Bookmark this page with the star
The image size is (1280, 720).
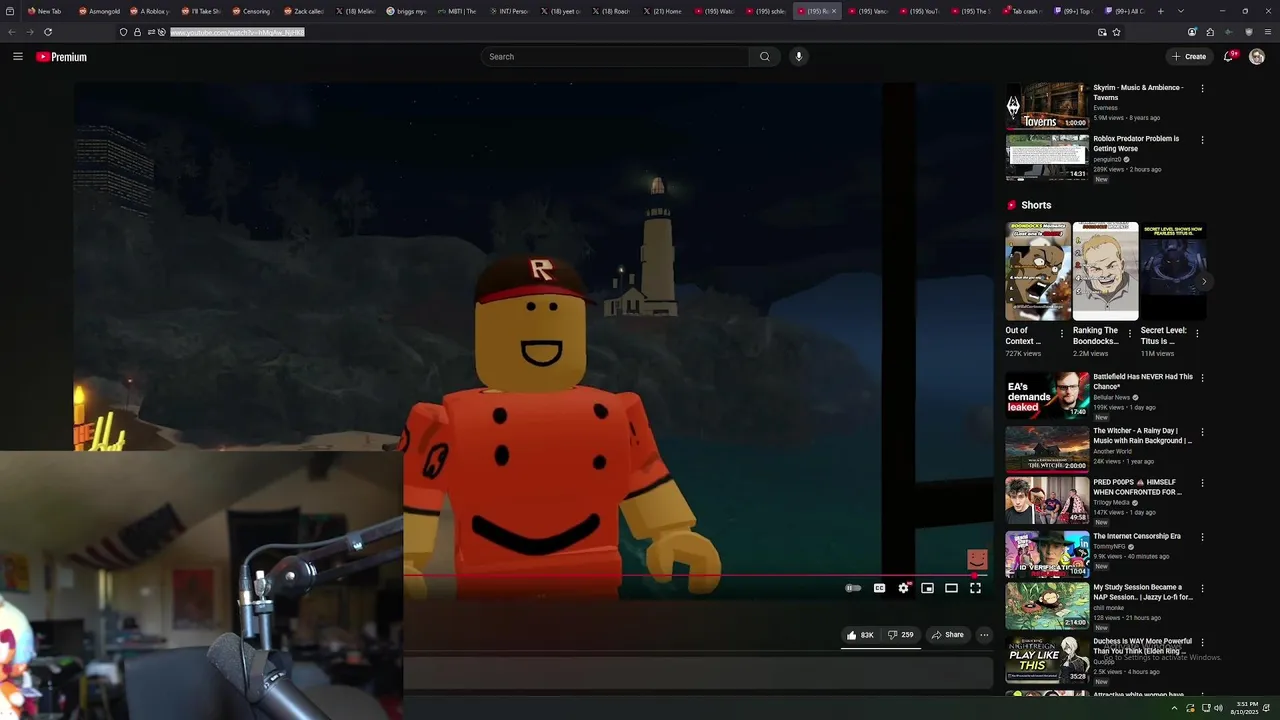[x=1116, y=32]
